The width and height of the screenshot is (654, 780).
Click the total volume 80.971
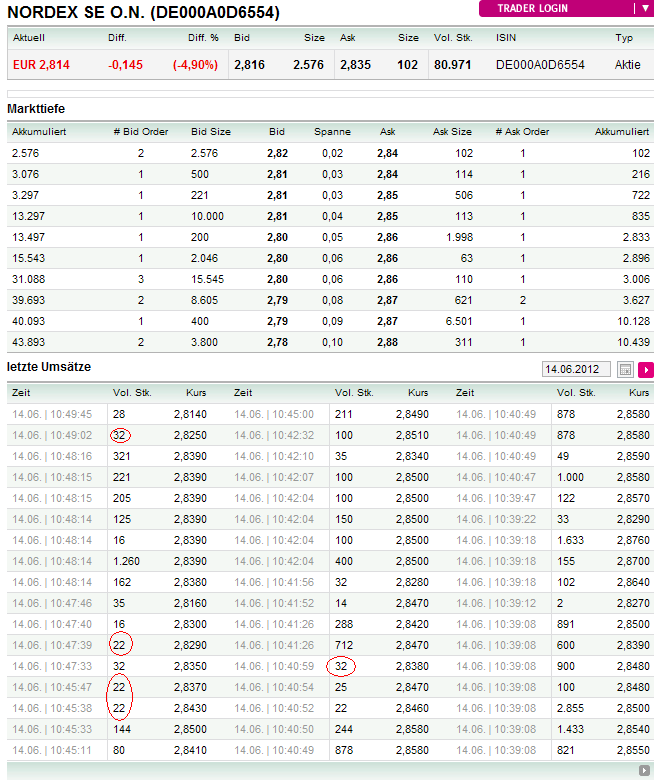452,65
